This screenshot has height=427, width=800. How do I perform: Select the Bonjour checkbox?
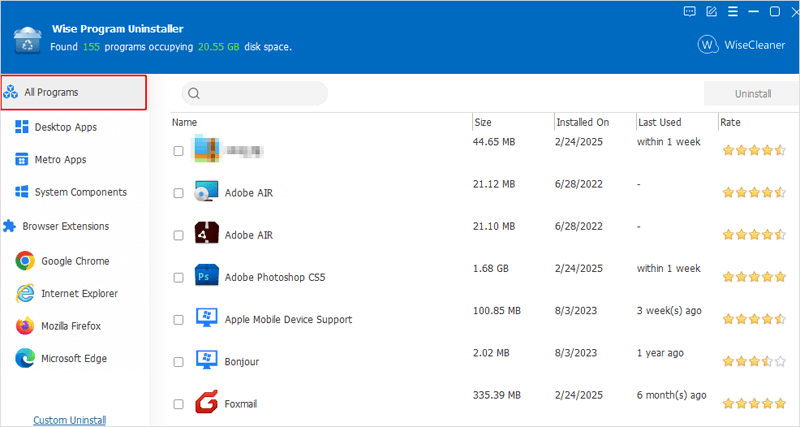point(178,362)
